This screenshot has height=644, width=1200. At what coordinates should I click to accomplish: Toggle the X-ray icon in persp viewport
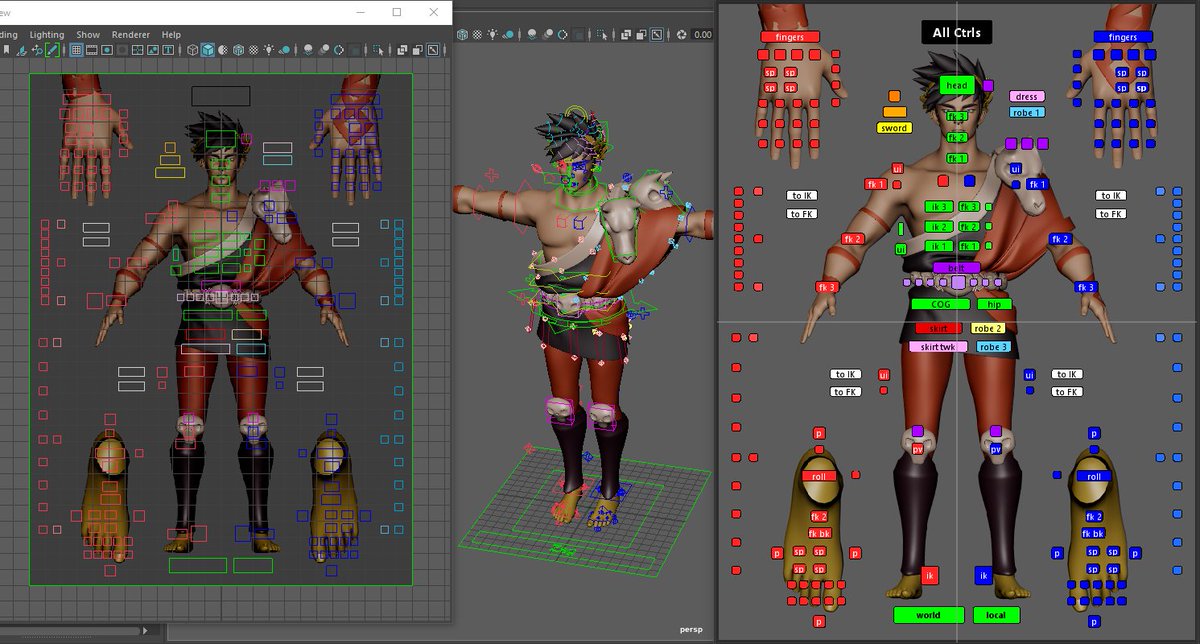[625, 35]
